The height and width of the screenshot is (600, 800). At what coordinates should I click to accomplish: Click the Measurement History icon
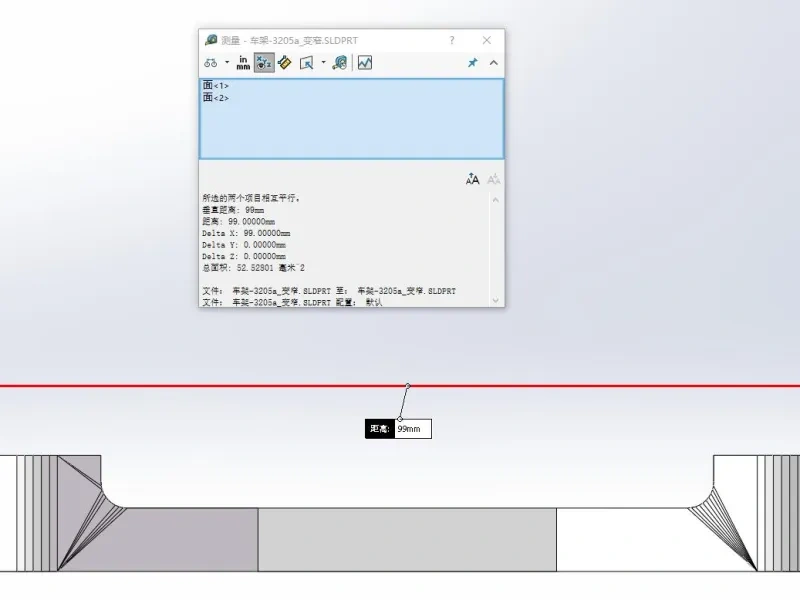pyautogui.click(x=340, y=62)
